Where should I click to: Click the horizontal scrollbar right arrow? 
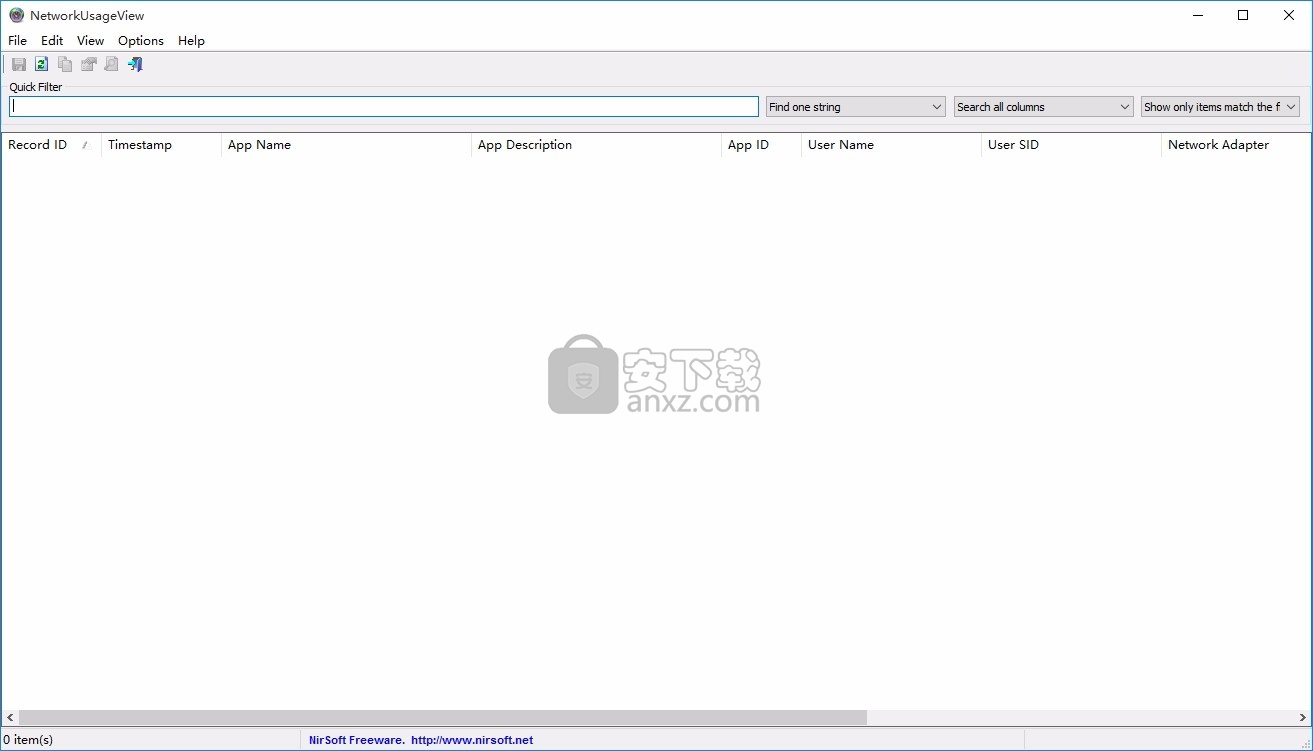1302,718
